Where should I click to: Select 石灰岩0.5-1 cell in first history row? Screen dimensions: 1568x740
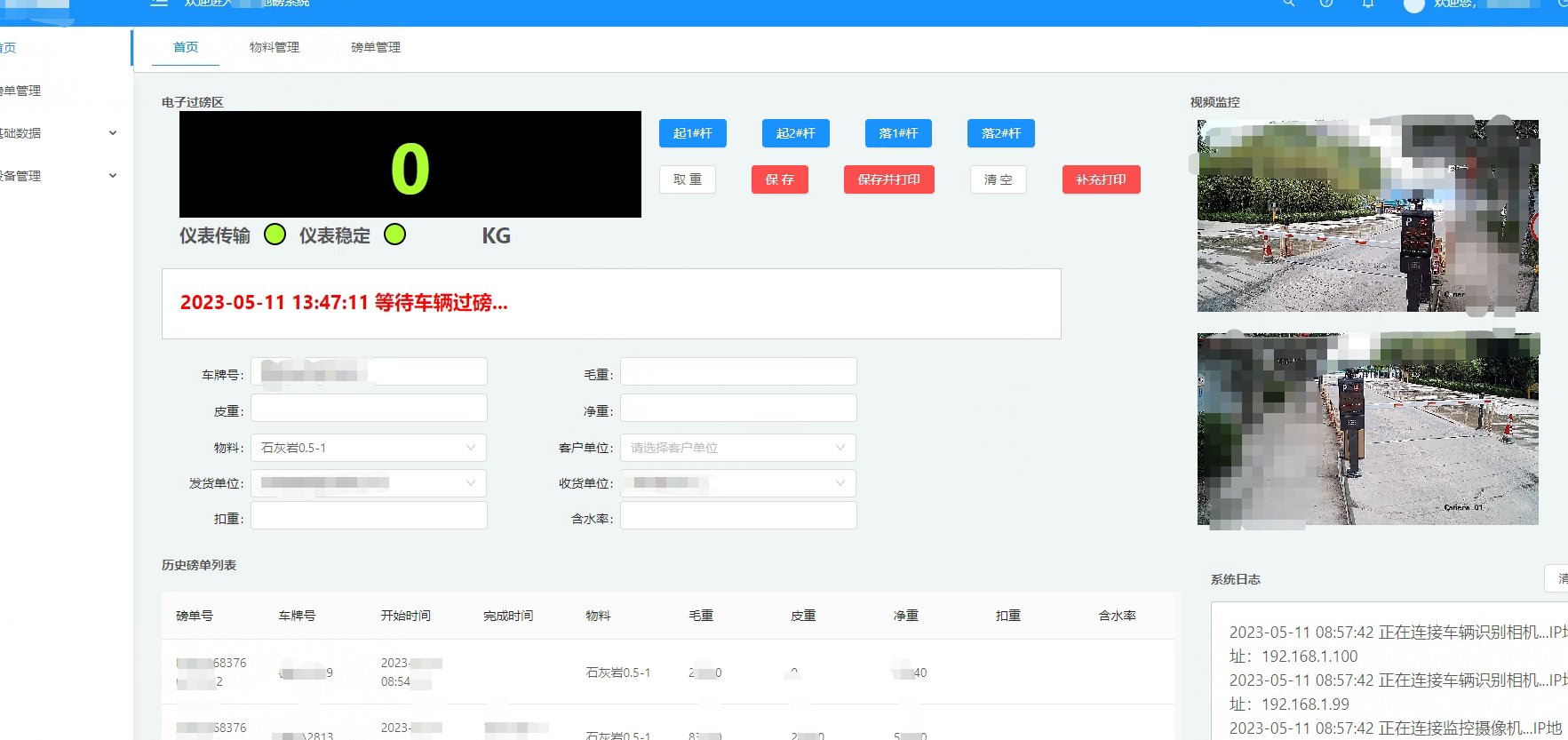(618, 672)
